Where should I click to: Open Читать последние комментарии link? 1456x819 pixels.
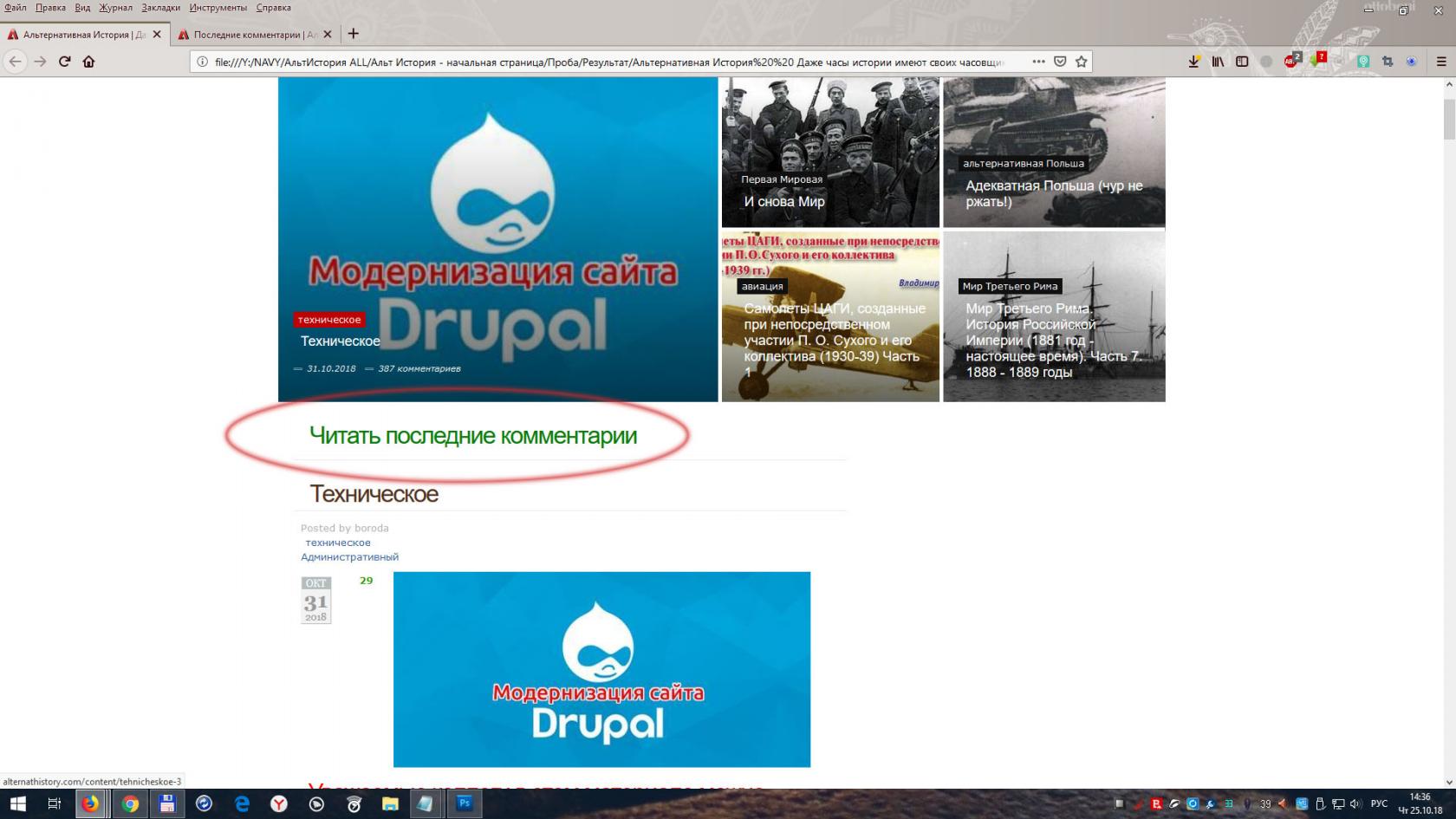click(473, 435)
